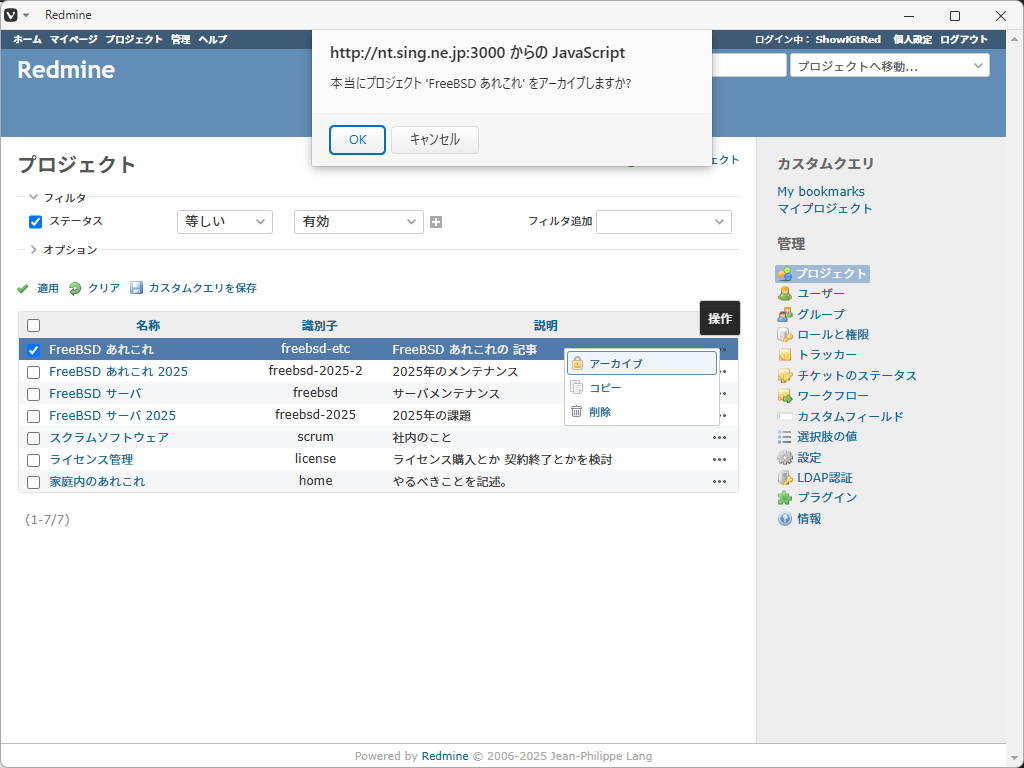
Task: Click the ShowKitRed user link
Action: [848, 40]
